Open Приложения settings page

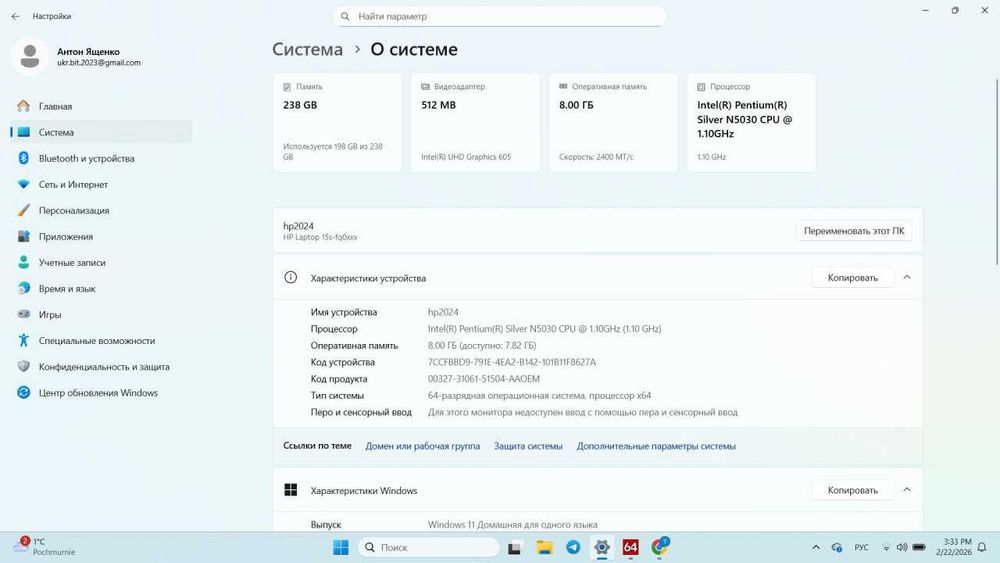coord(101,237)
